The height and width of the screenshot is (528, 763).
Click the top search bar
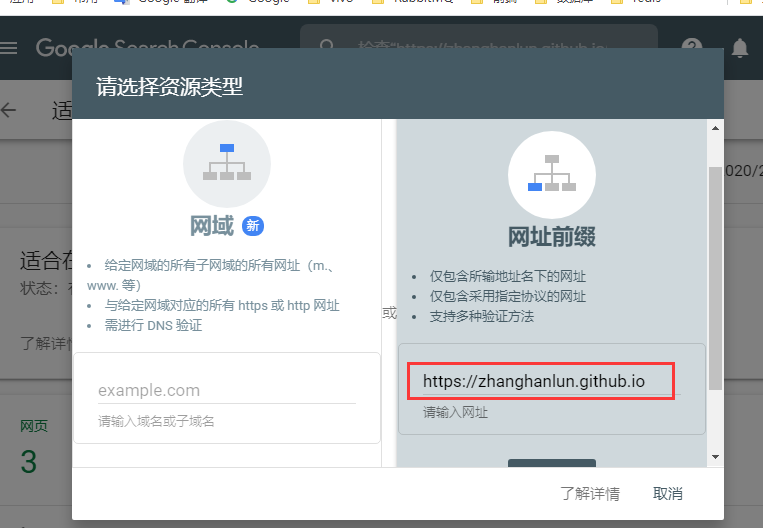click(479, 37)
